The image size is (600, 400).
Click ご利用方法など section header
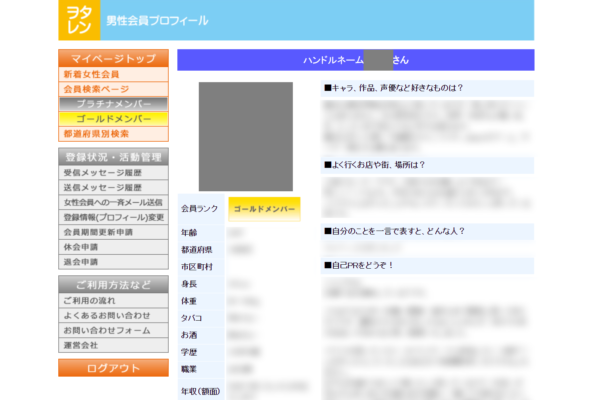tap(113, 285)
